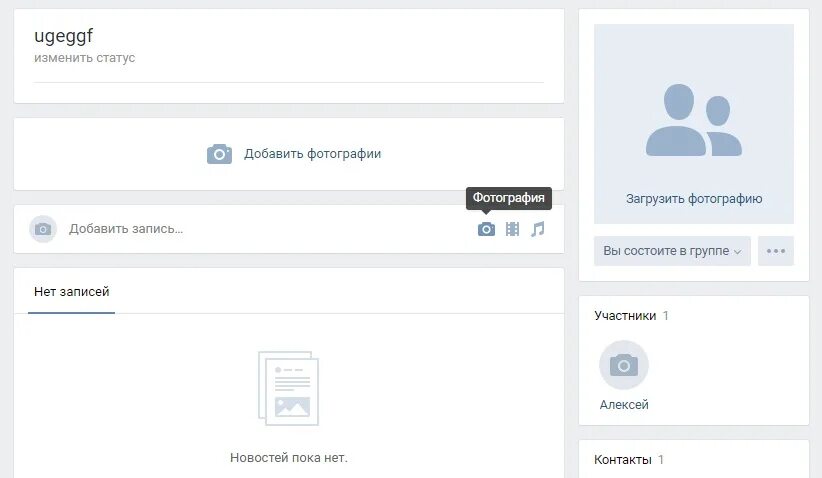Attach a photo using the camera icon
Image resolution: width=822 pixels, height=478 pixels.
pos(486,229)
